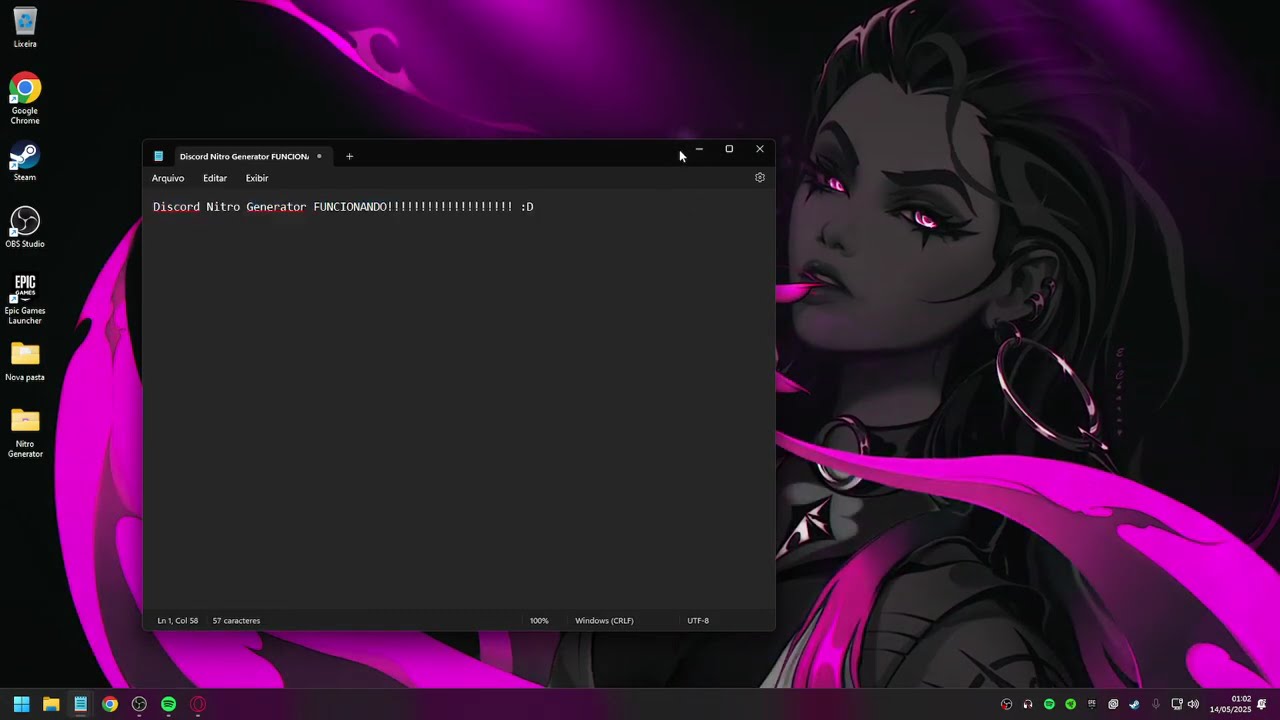This screenshot has width=1280, height=720.
Task: Click the Razer tray icon
Action: tap(1071, 704)
